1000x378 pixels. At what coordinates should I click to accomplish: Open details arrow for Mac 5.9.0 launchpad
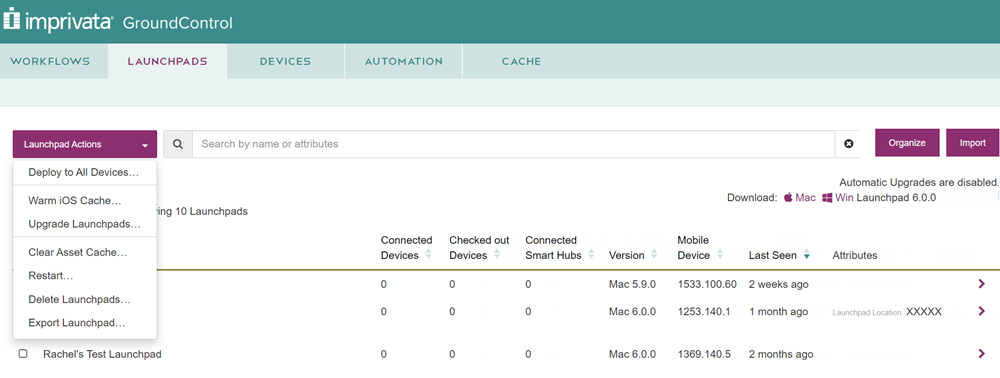pos(982,284)
